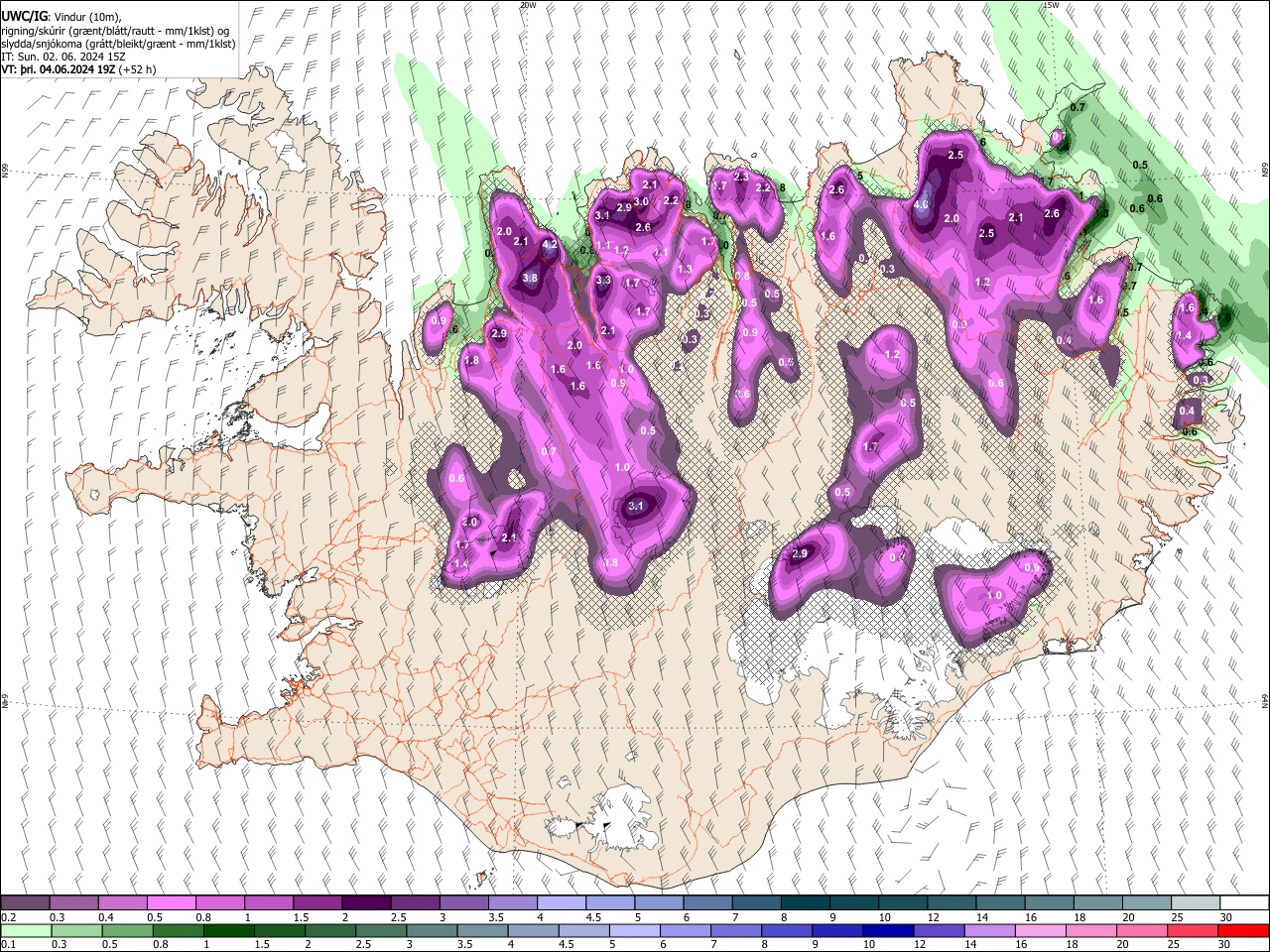Click the 15W longitude label
The height and width of the screenshot is (952, 1270).
tap(1051, 5)
